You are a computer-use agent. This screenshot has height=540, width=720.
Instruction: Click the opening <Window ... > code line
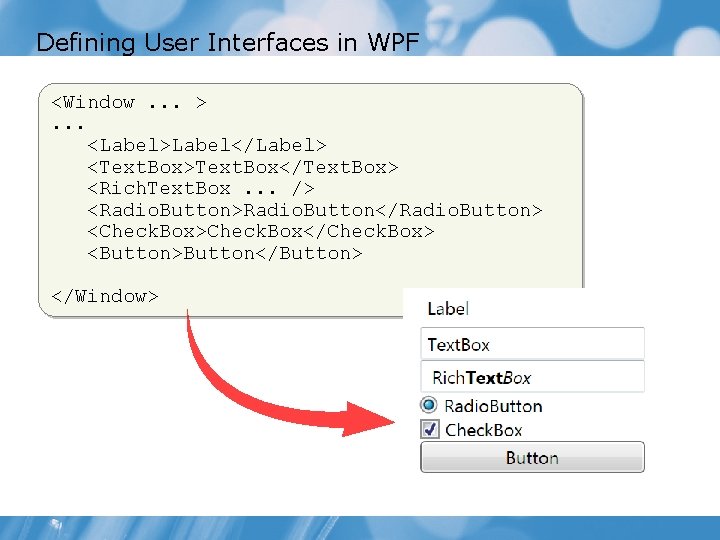click(x=129, y=102)
